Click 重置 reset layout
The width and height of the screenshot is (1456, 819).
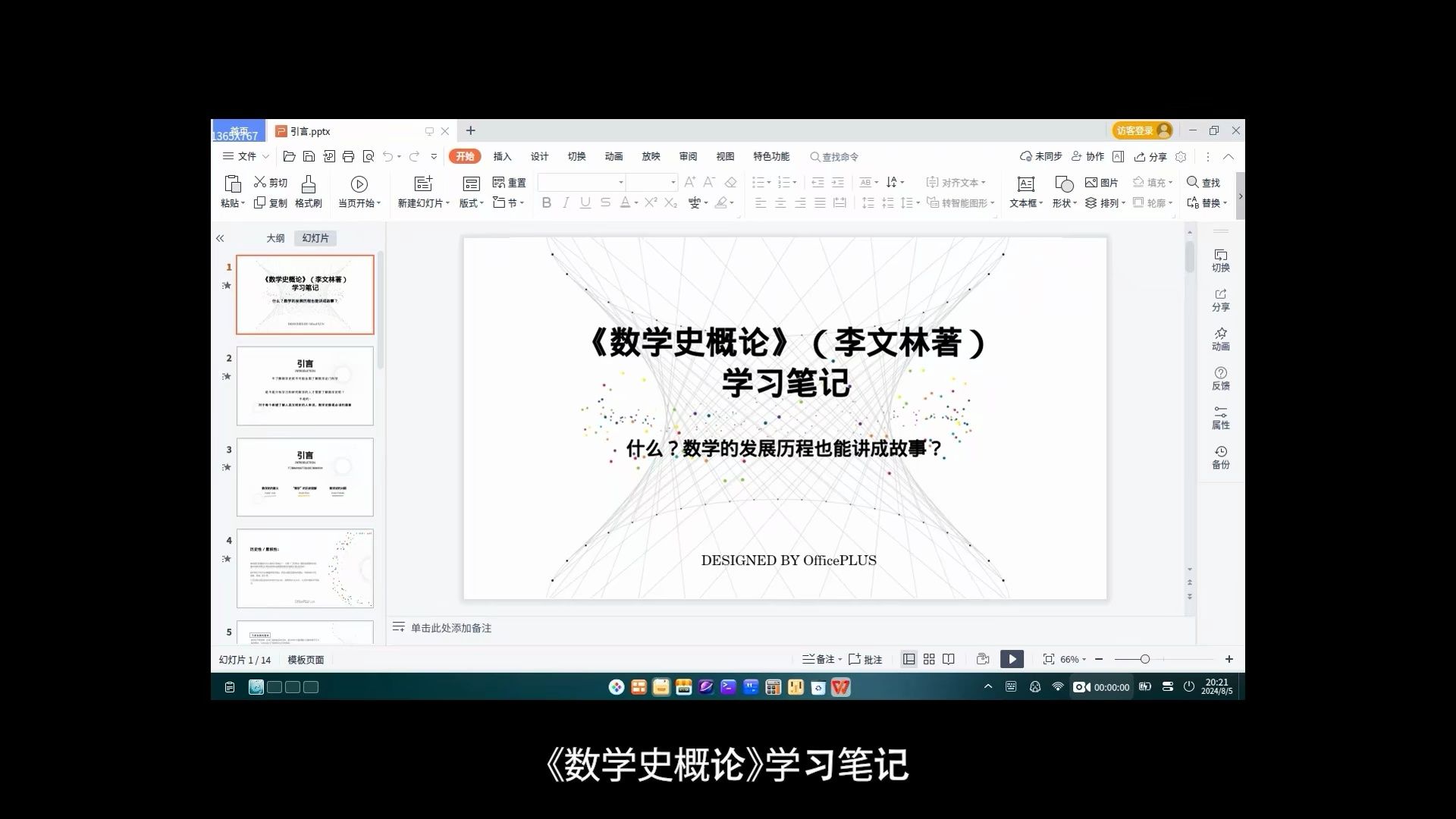click(x=510, y=183)
